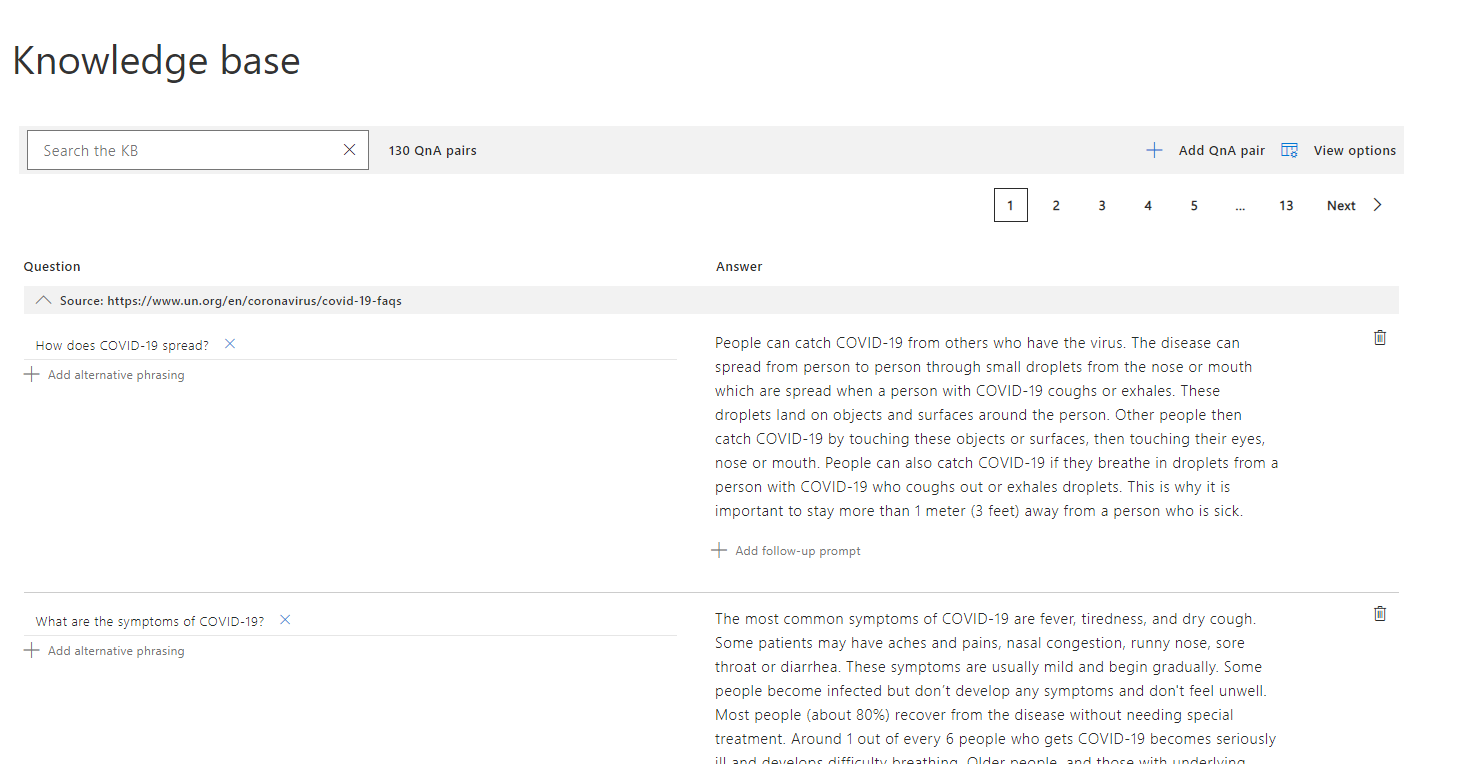Click the ellipsis in pagination
The image size is (1470, 764).
click(x=1240, y=204)
